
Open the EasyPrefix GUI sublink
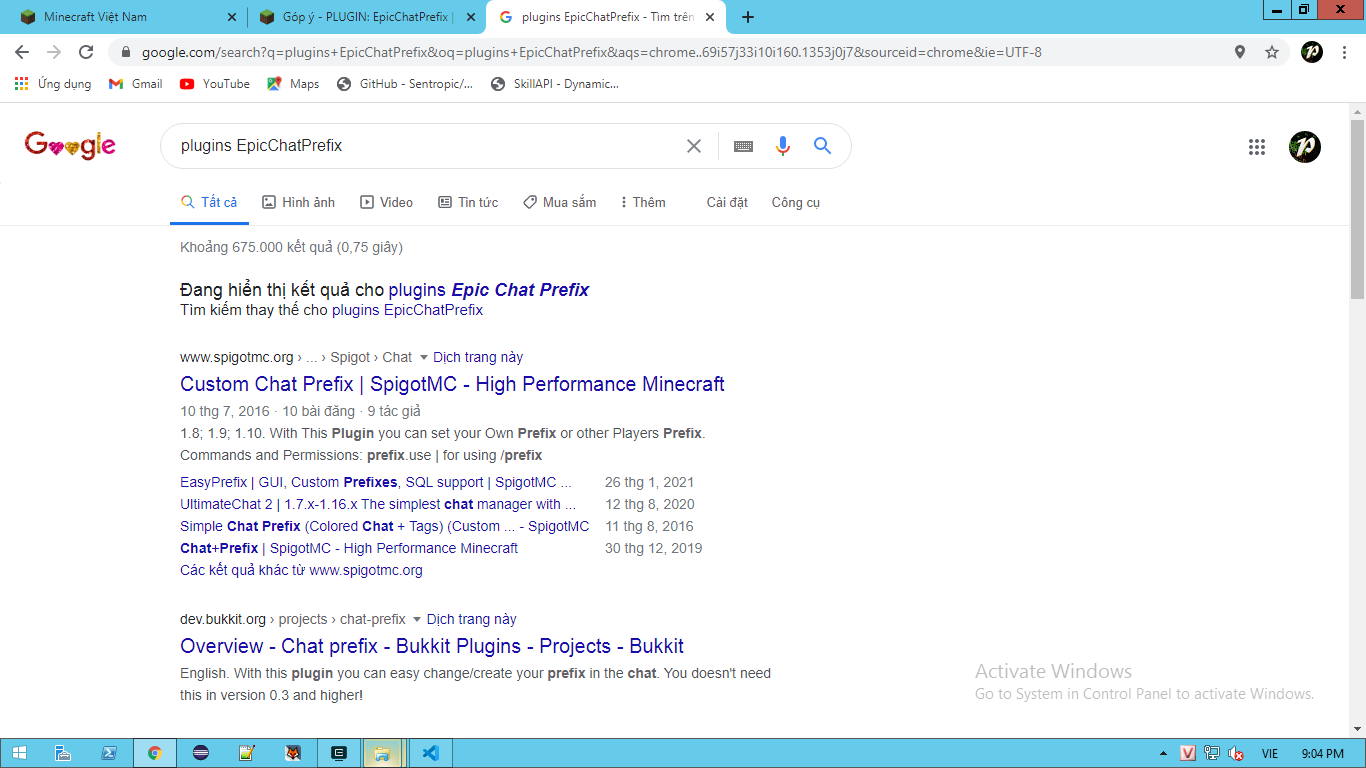[376, 482]
